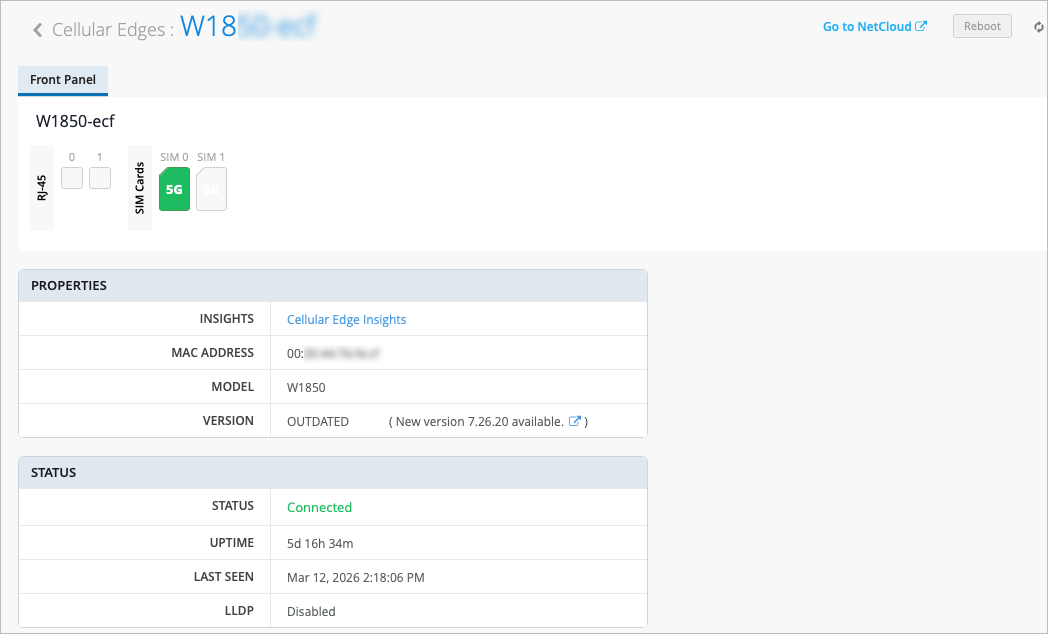This screenshot has height=634, width=1048.
Task: Select the Front Panel tab
Action: (x=63, y=80)
